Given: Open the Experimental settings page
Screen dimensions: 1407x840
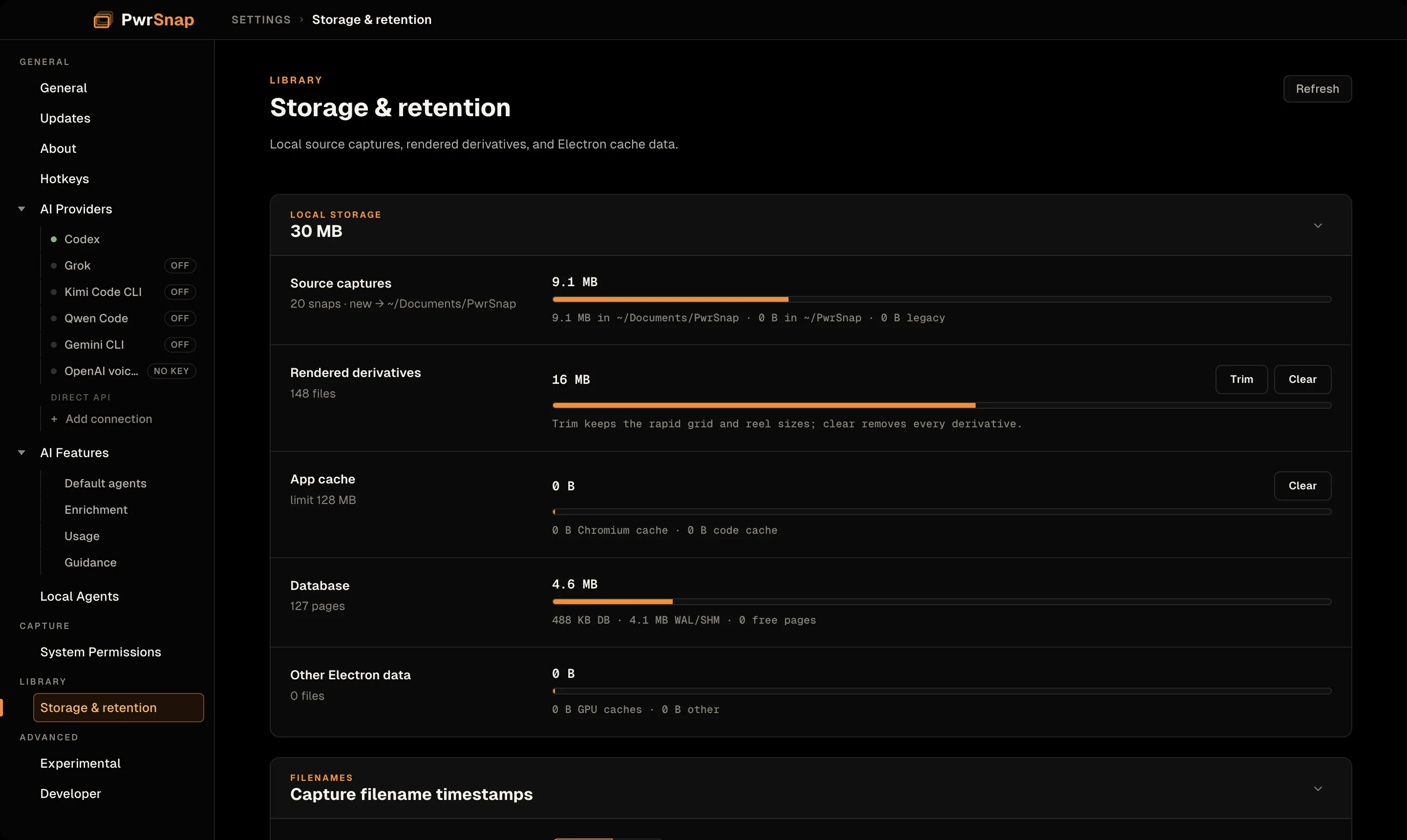Looking at the screenshot, I should point(81,764).
